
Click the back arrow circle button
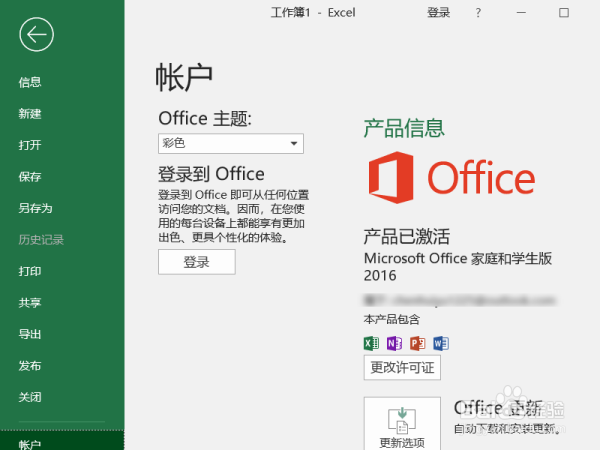pyautogui.click(x=36, y=34)
